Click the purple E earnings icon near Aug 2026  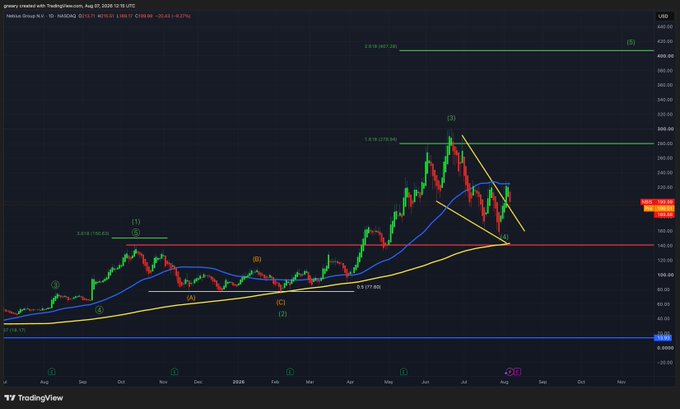point(517,372)
